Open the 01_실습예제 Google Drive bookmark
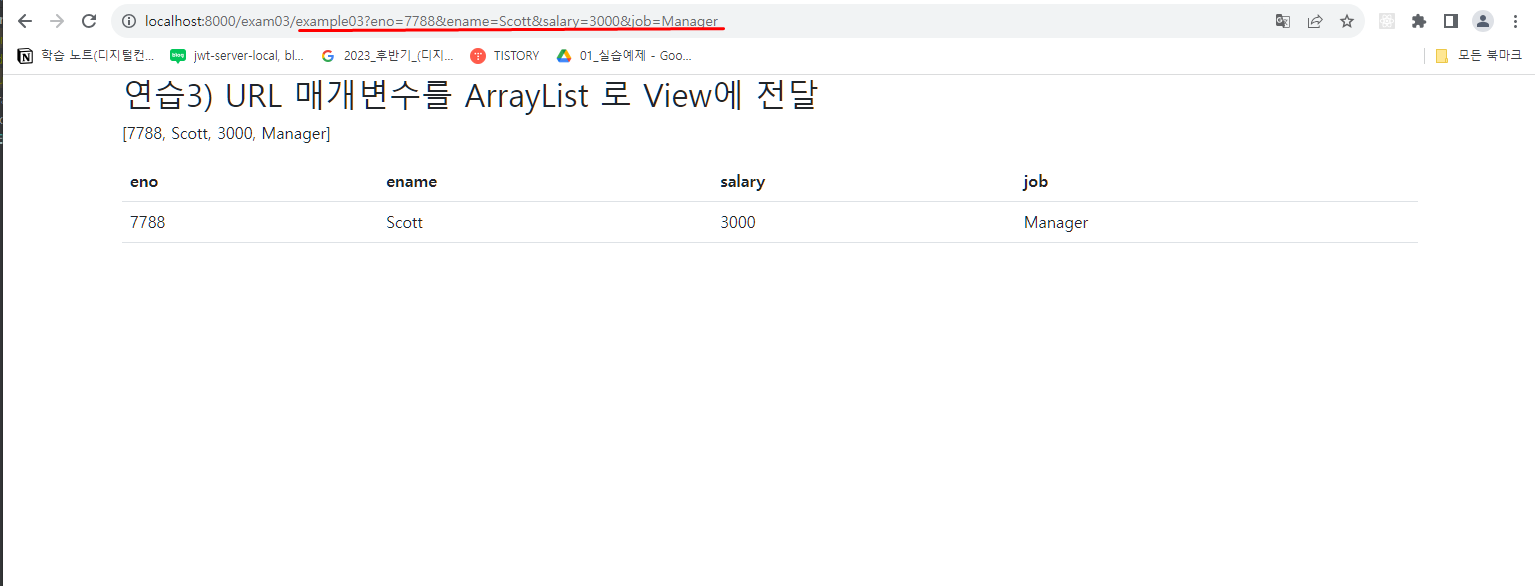The height and width of the screenshot is (586, 1535). point(624,56)
